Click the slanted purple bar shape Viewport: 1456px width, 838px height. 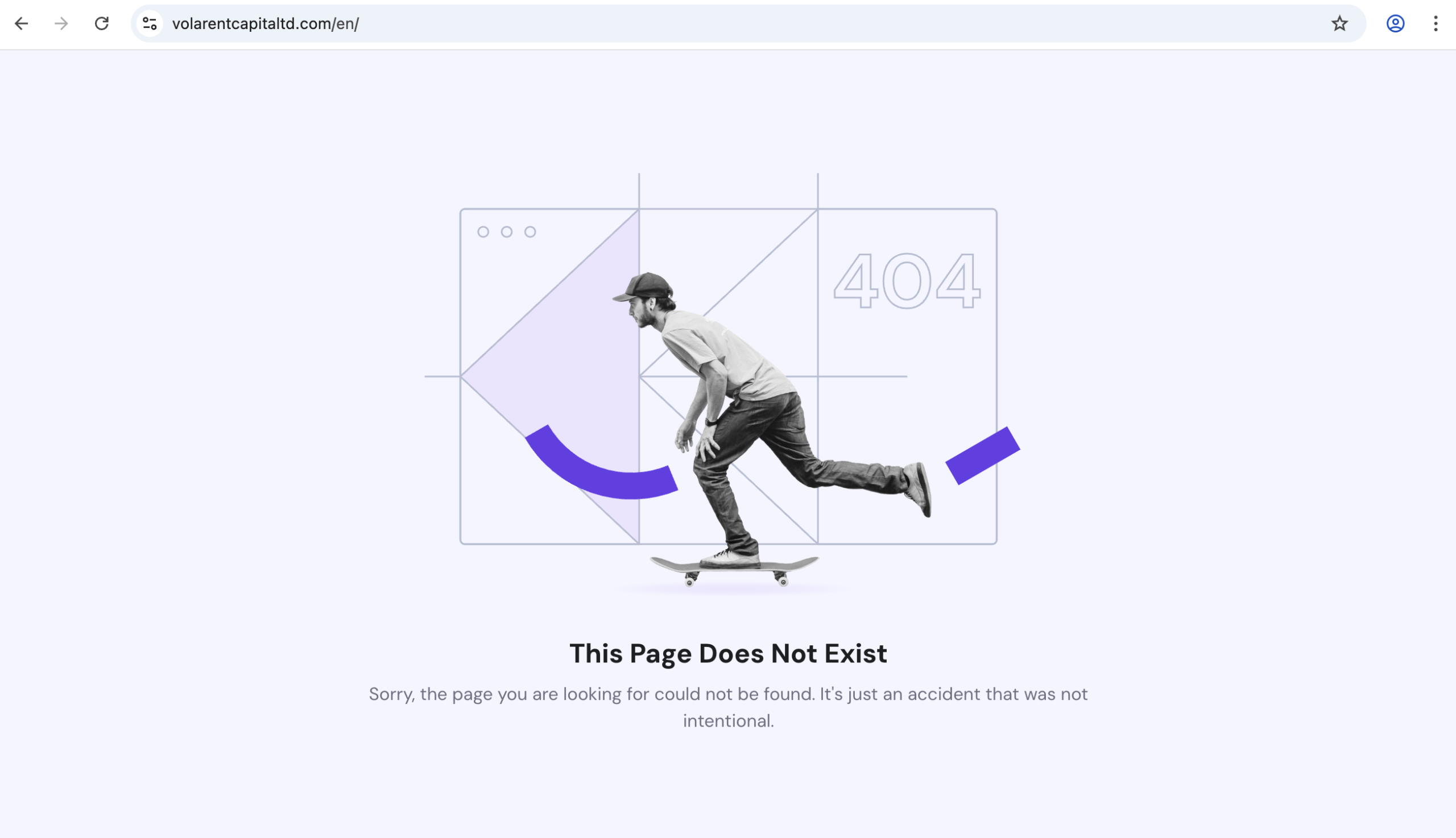pyautogui.click(x=982, y=455)
